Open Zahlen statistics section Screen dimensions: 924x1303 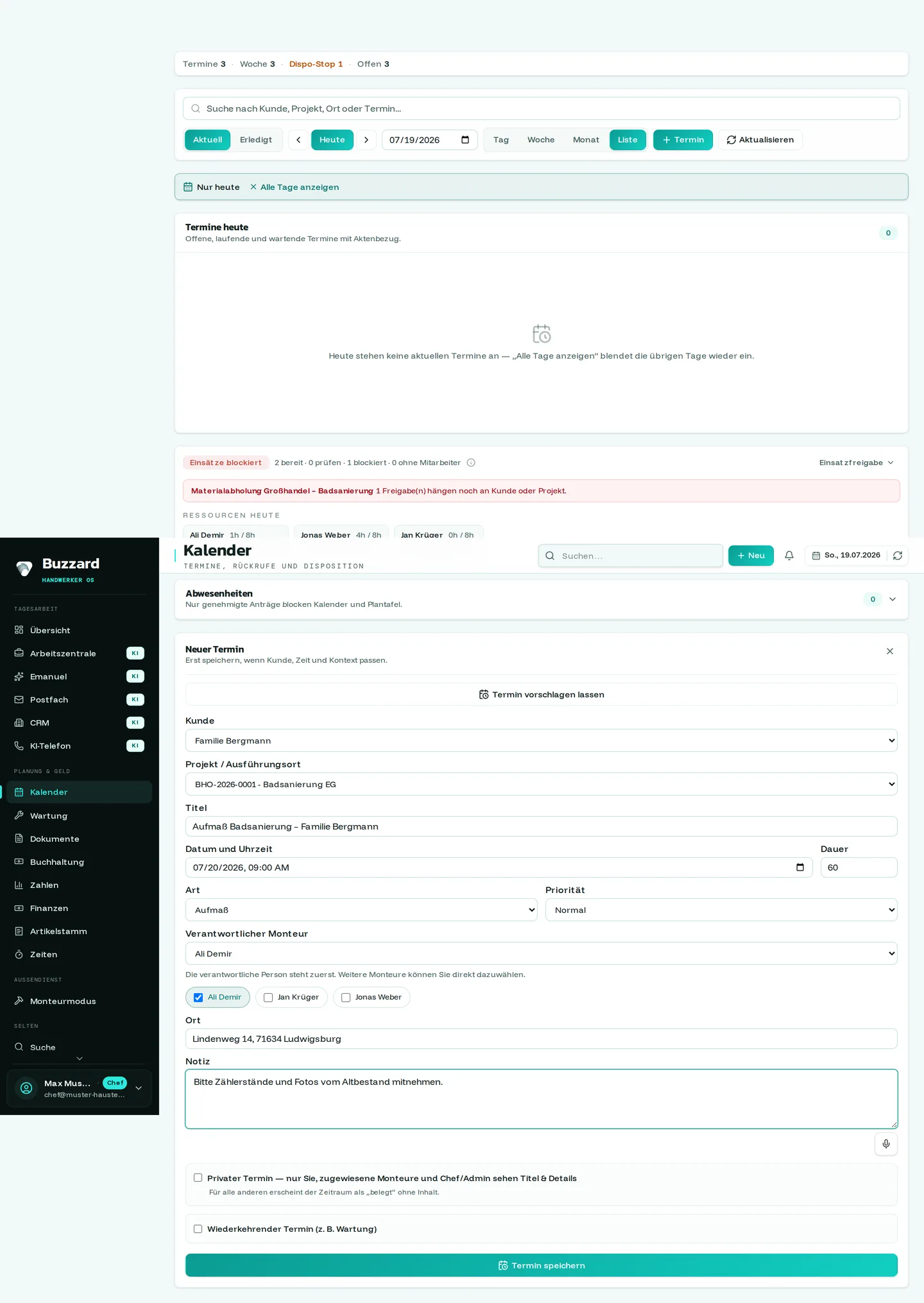[79, 885]
